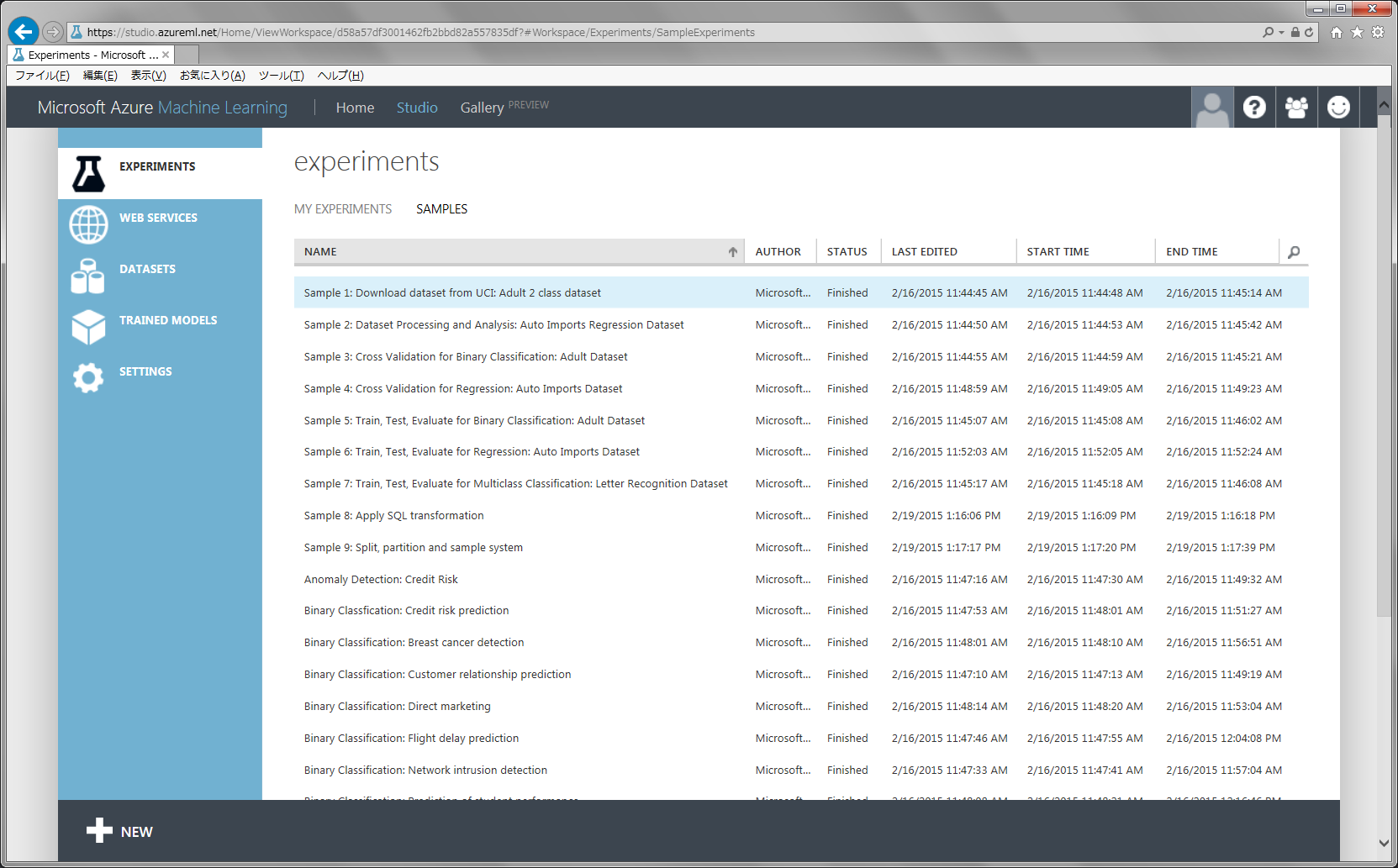Open the community people icon
Screen dimensions: 1398x868
coord(1296,108)
